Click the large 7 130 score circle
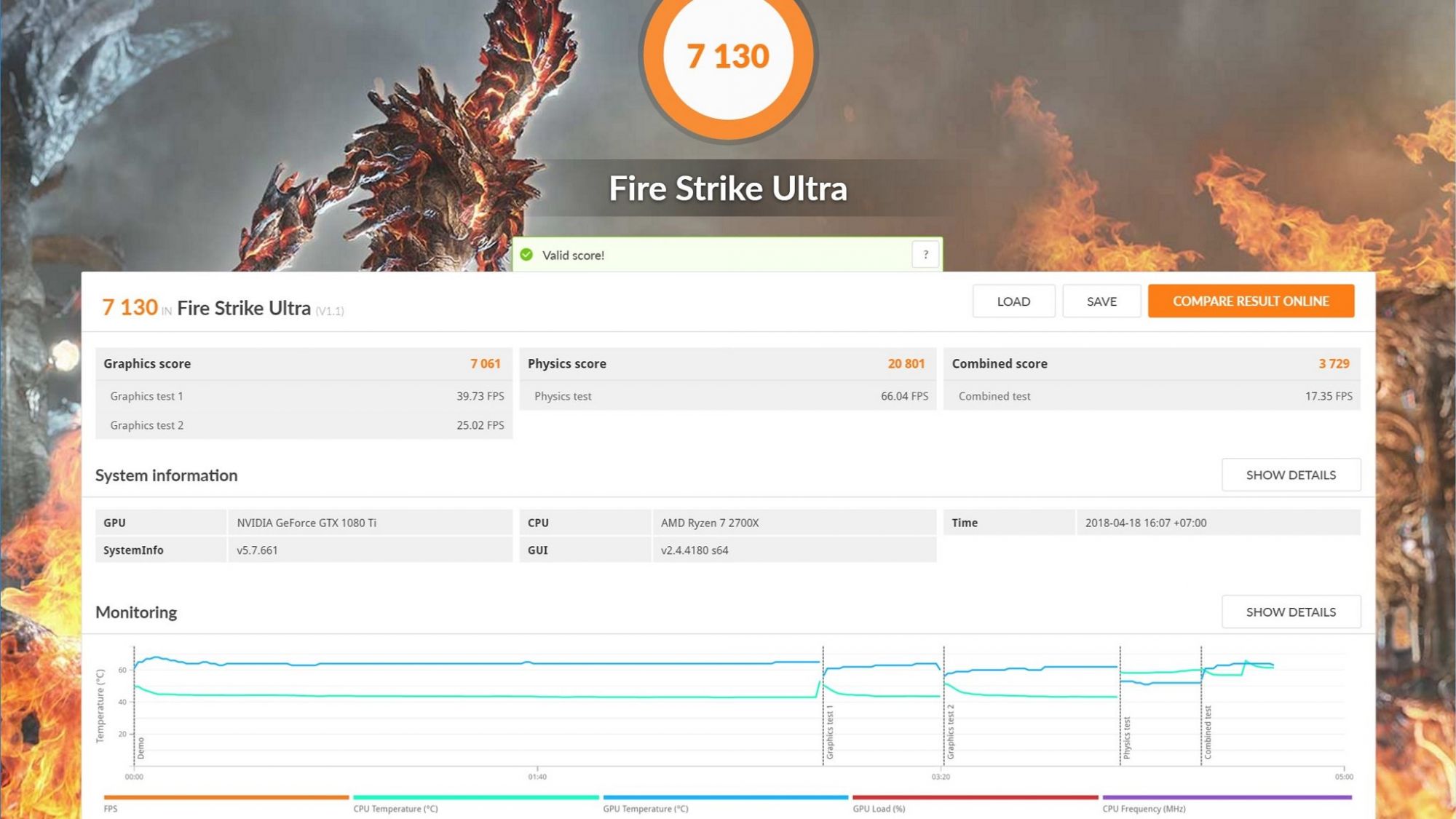This screenshot has height=819, width=1456. [728, 55]
